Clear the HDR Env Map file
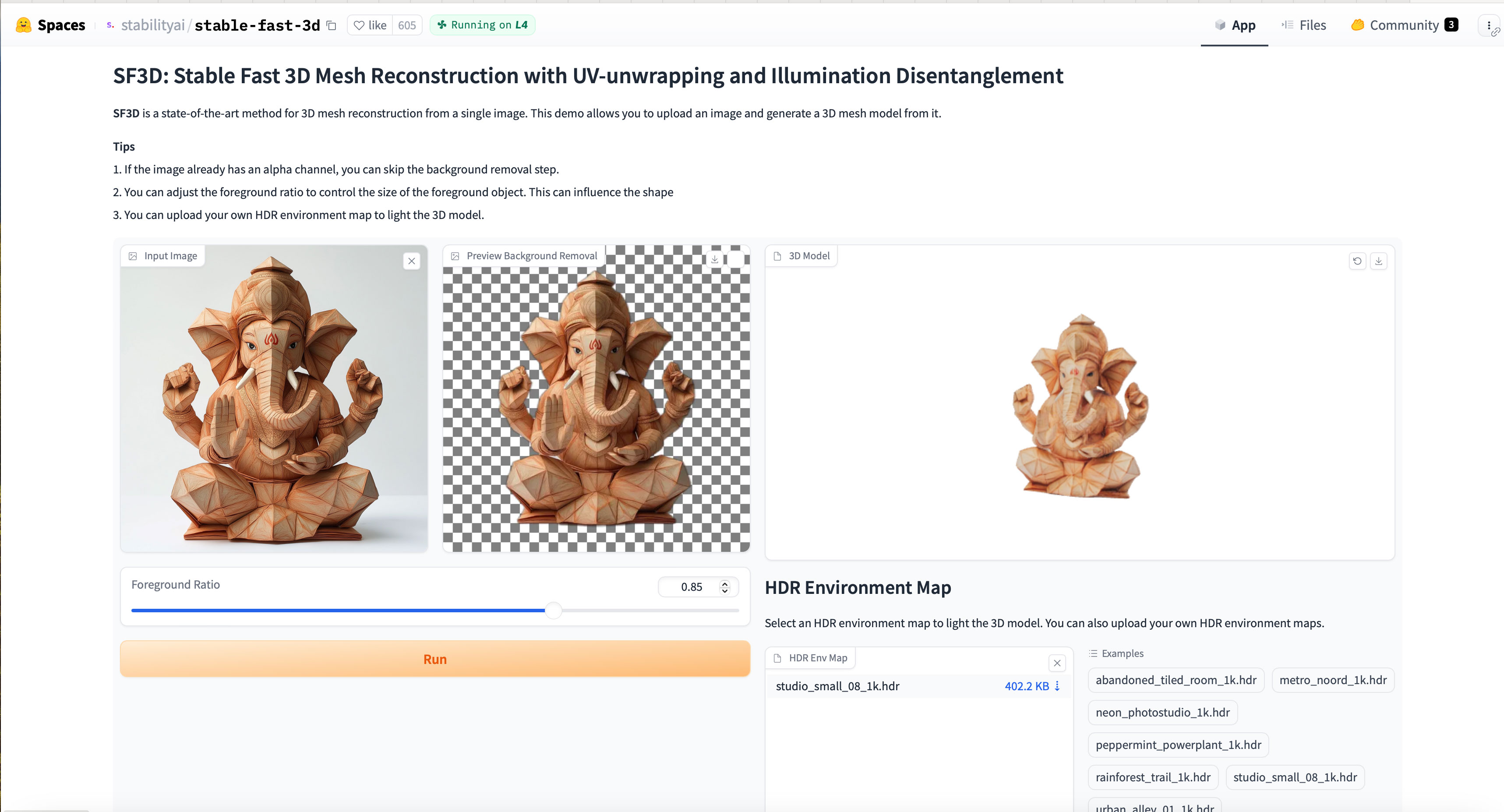This screenshot has height=812, width=1504. pyautogui.click(x=1057, y=663)
